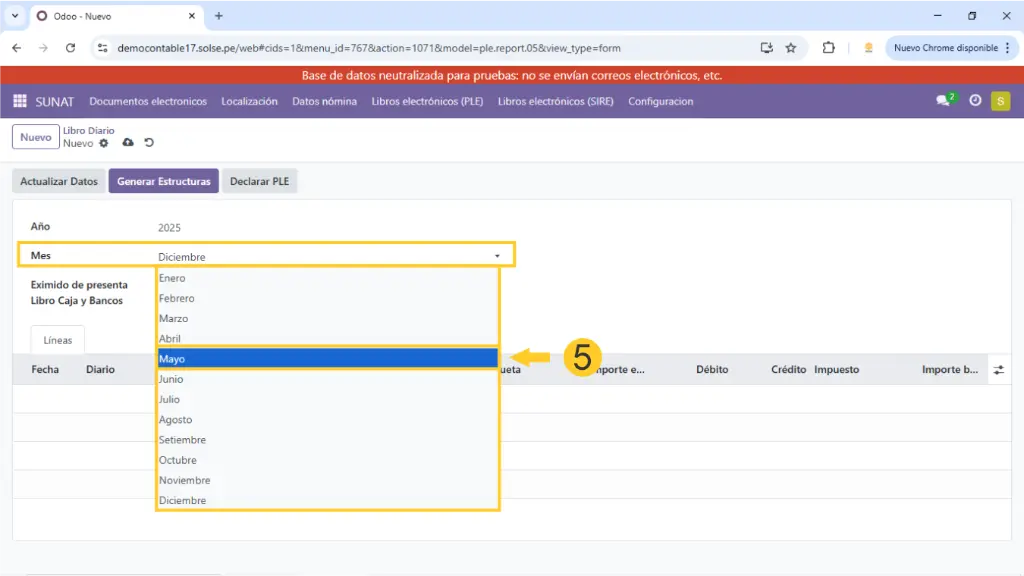
Task: Open the Odoo apps grid menu
Action: pyautogui.click(x=19, y=101)
